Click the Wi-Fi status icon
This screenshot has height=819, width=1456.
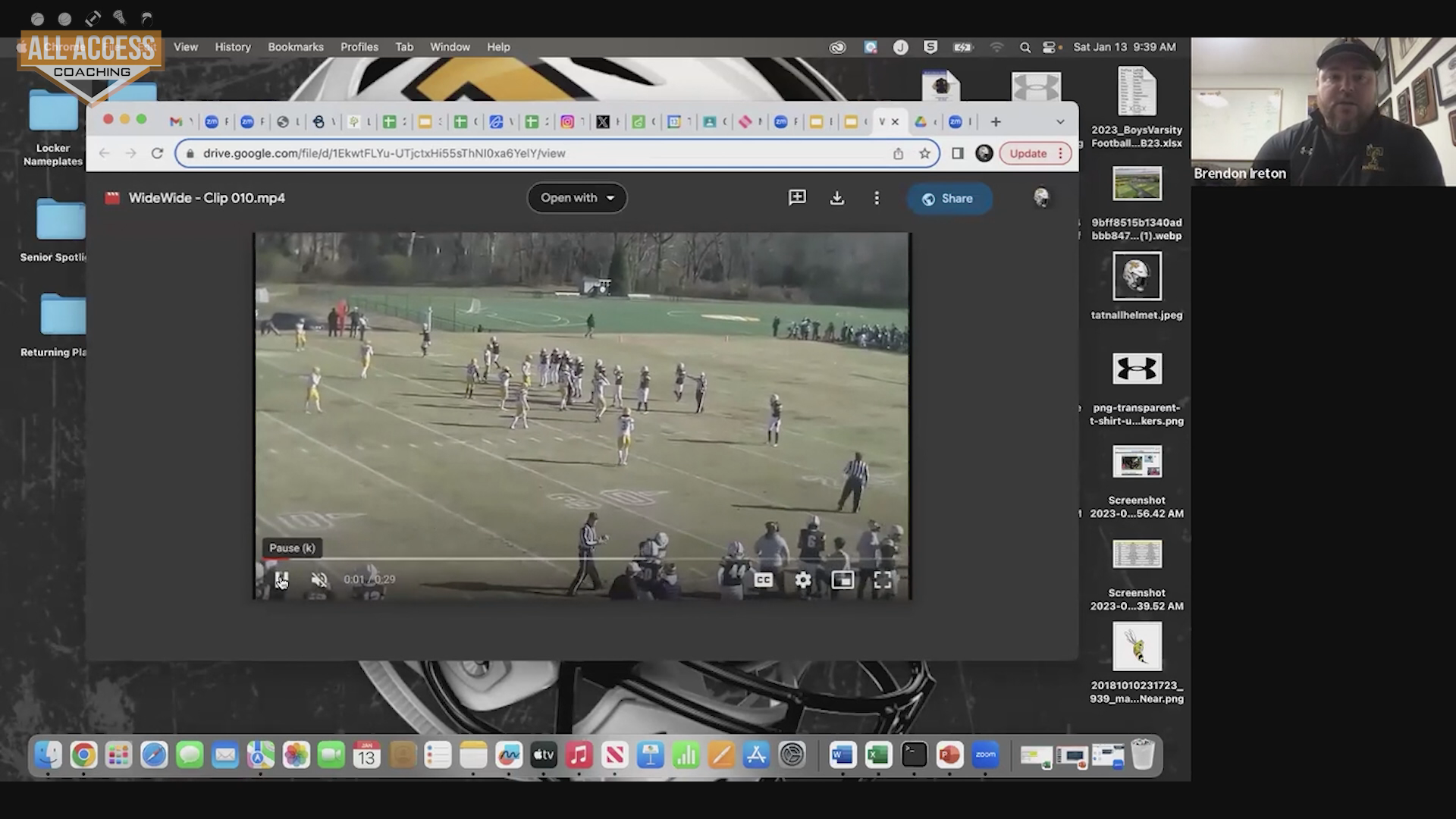pos(996,47)
